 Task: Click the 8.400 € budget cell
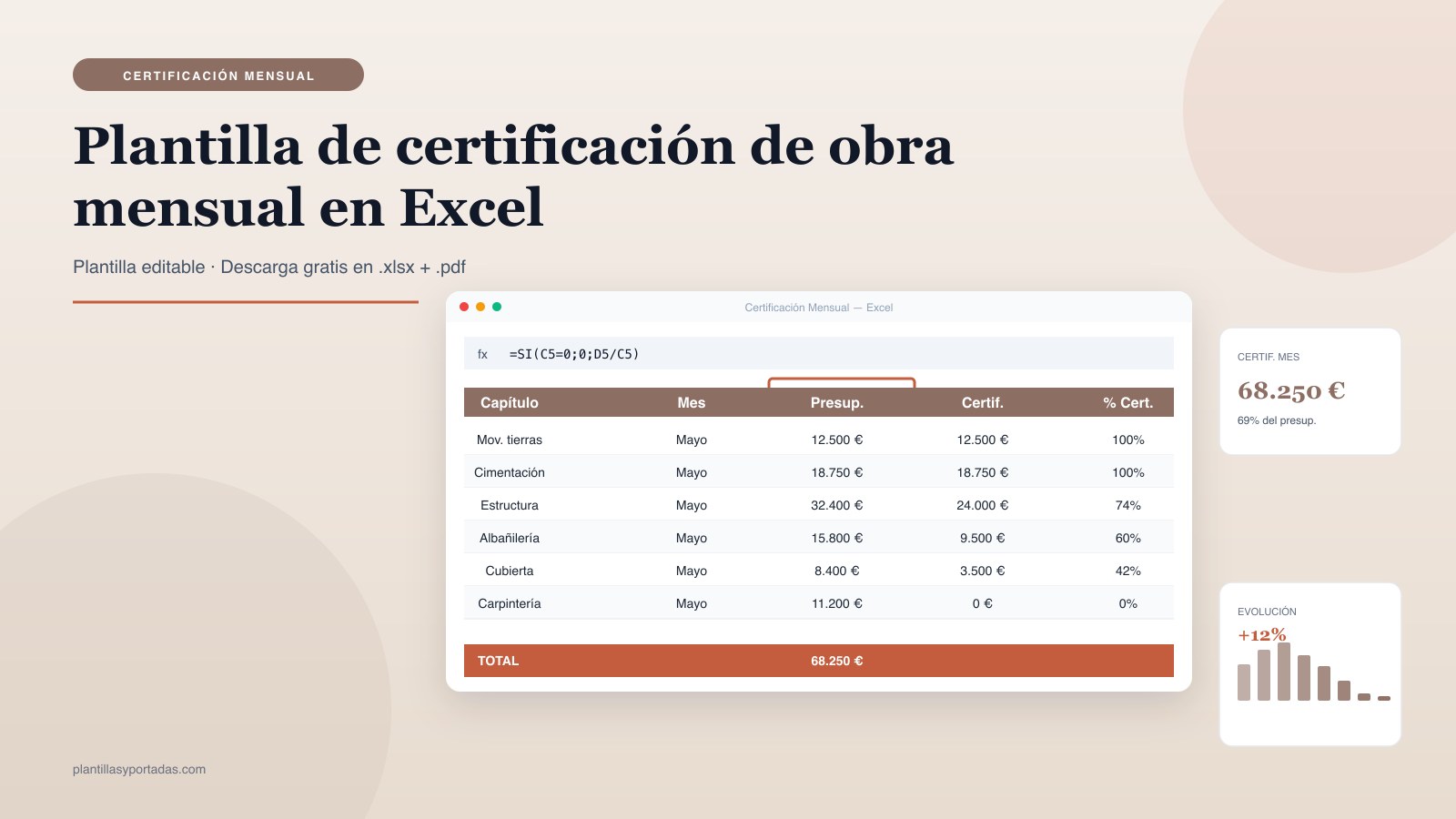(x=837, y=571)
